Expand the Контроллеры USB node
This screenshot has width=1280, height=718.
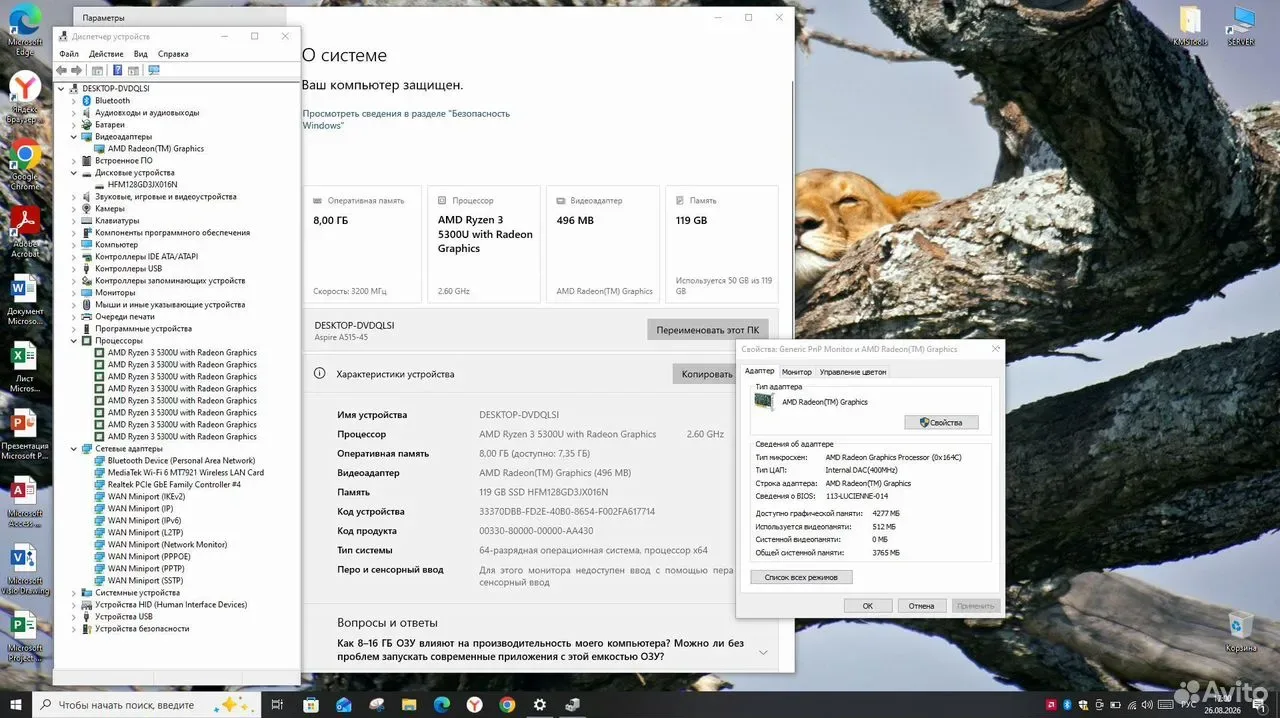73,268
